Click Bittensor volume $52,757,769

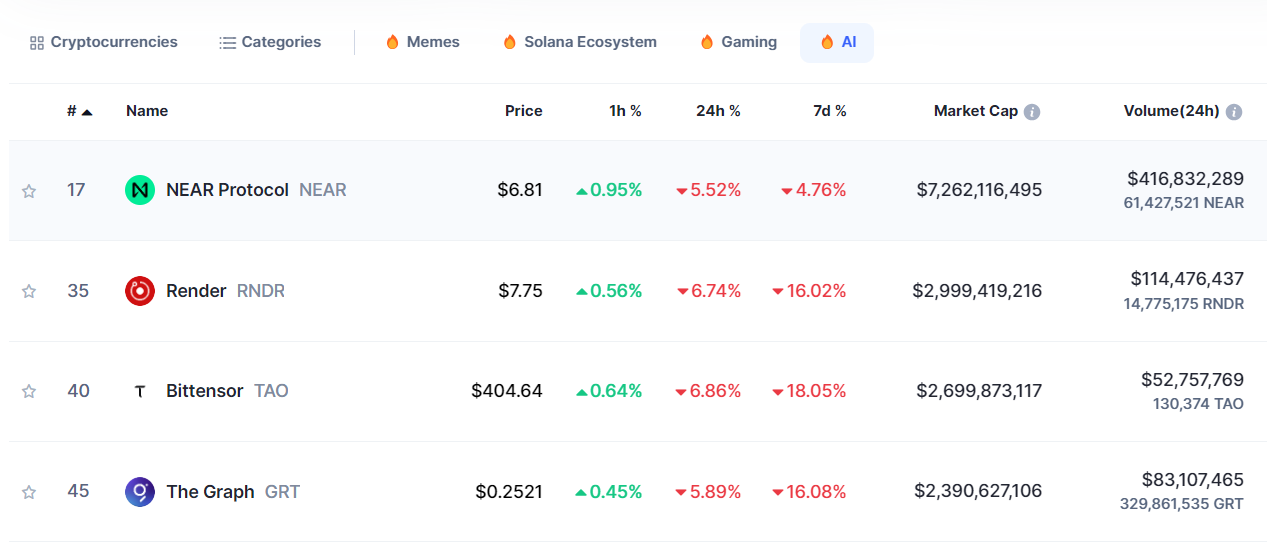pos(1193,380)
